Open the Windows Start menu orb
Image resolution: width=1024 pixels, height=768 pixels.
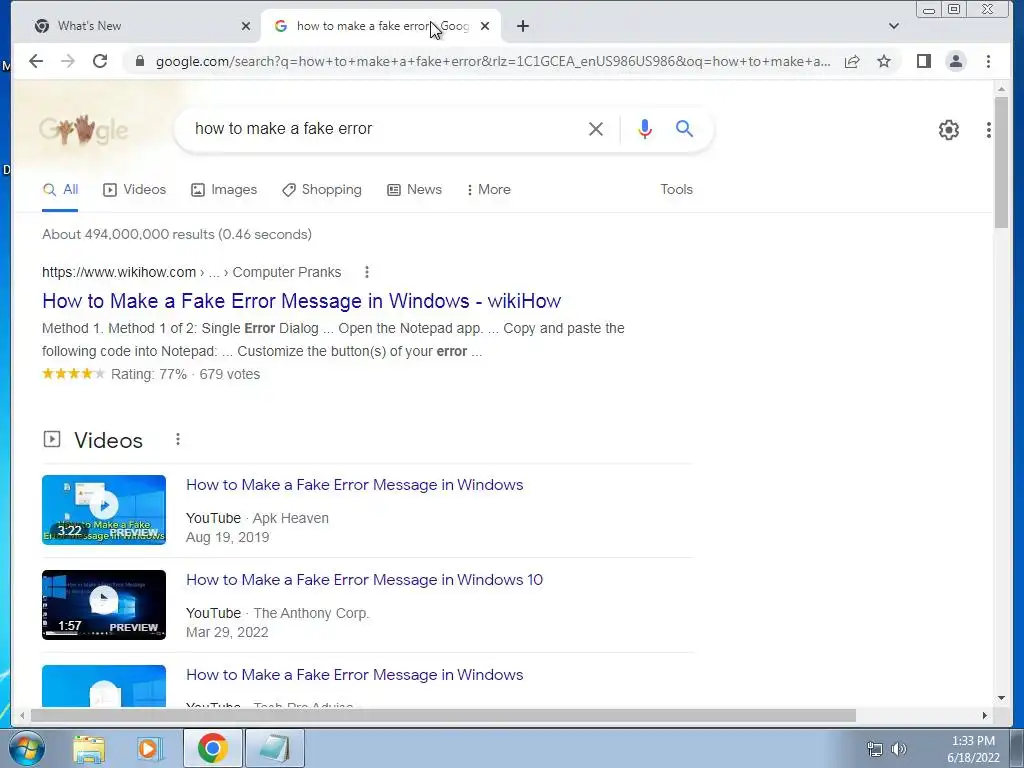point(27,748)
